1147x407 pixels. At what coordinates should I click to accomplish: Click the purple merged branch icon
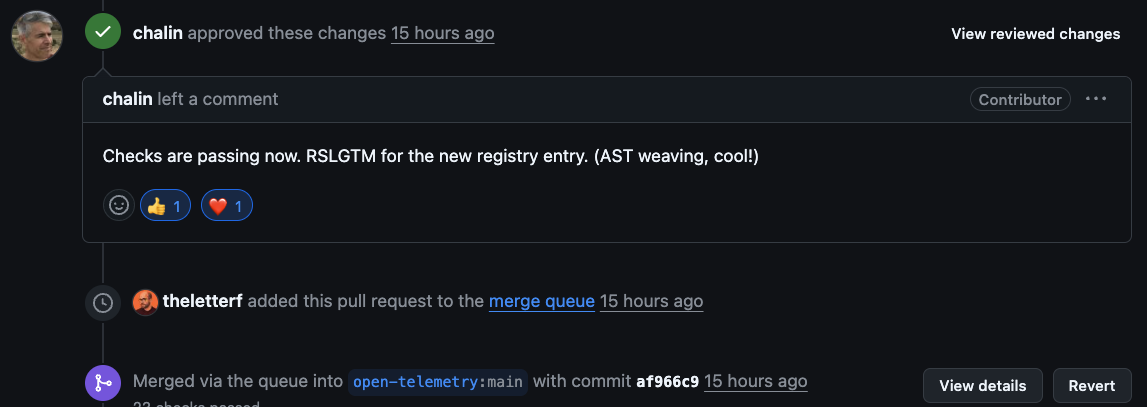pos(102,382)
